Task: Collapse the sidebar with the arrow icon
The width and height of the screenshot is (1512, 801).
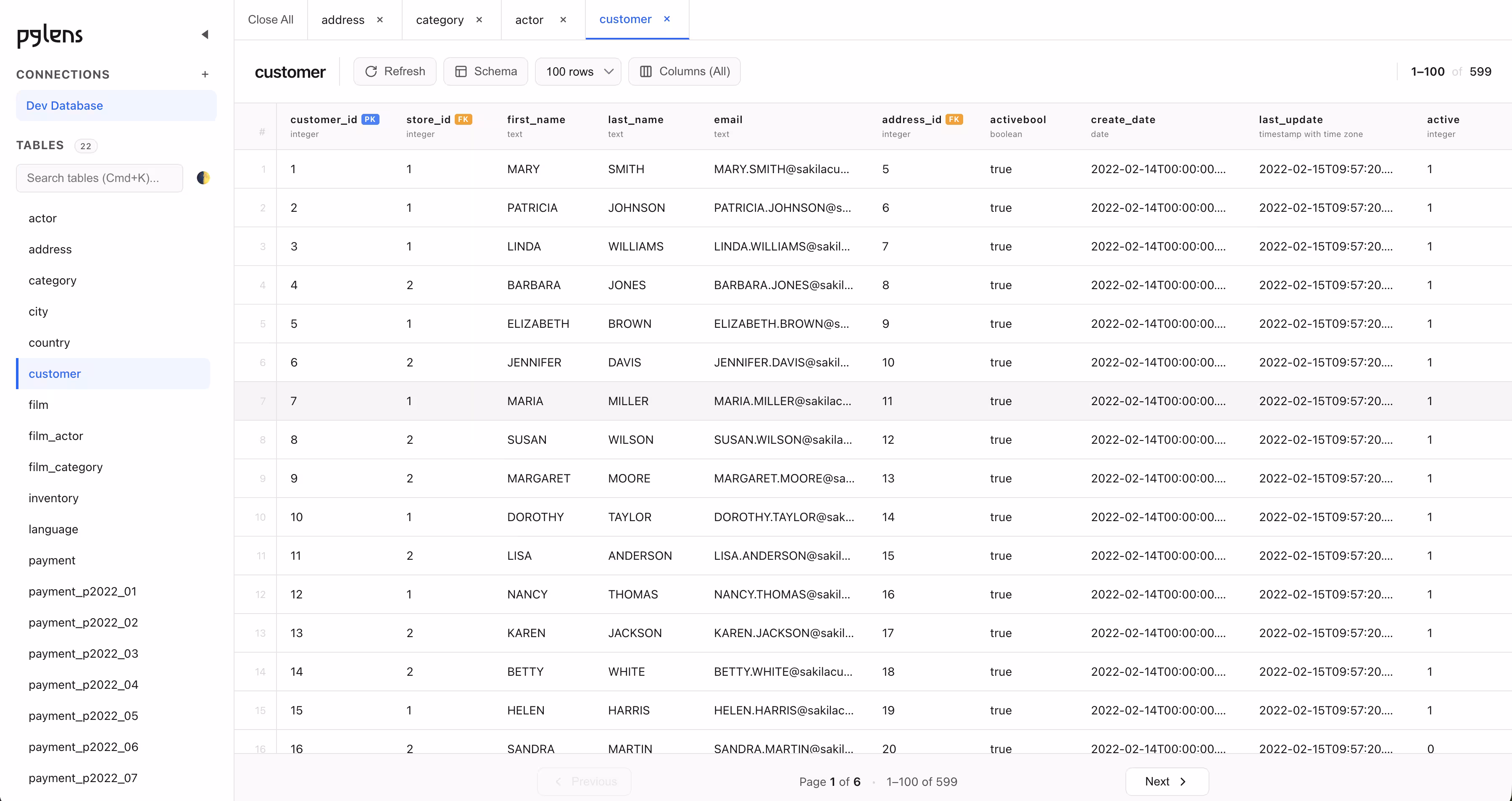Action: click(x=205, y=34)
